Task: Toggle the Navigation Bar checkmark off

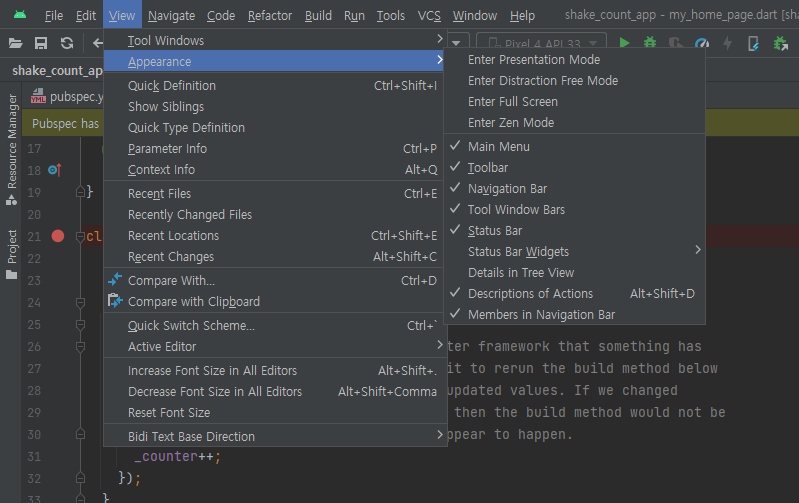Action: [507, 189]
